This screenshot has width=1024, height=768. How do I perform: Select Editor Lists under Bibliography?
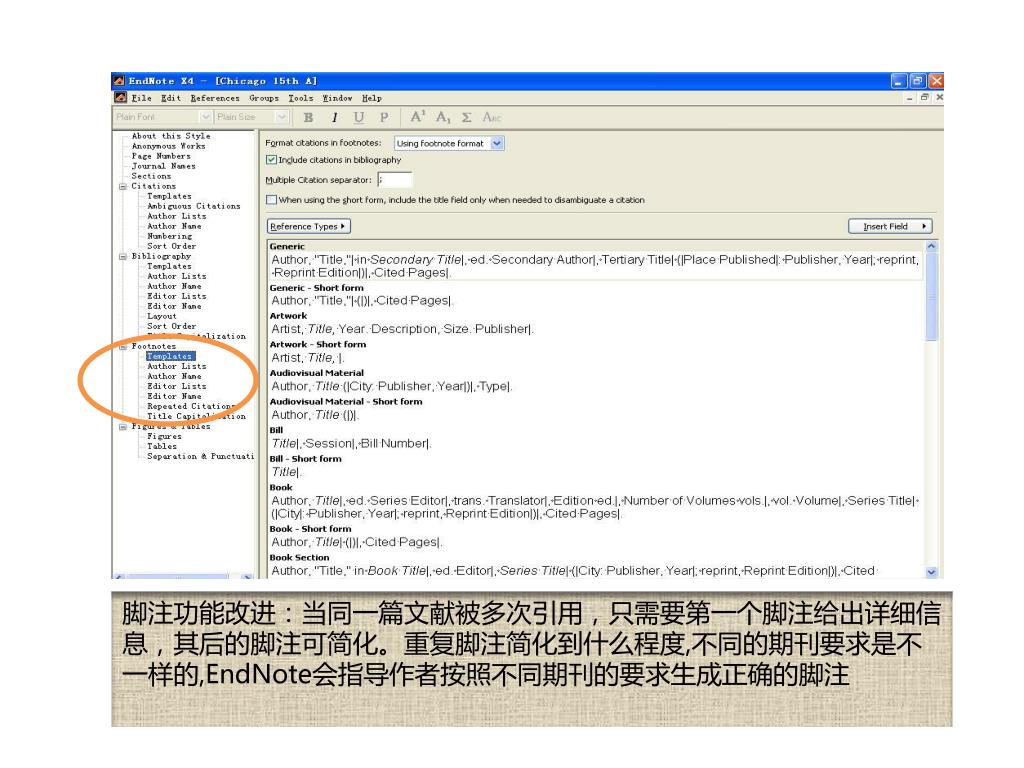pos(176,296)
